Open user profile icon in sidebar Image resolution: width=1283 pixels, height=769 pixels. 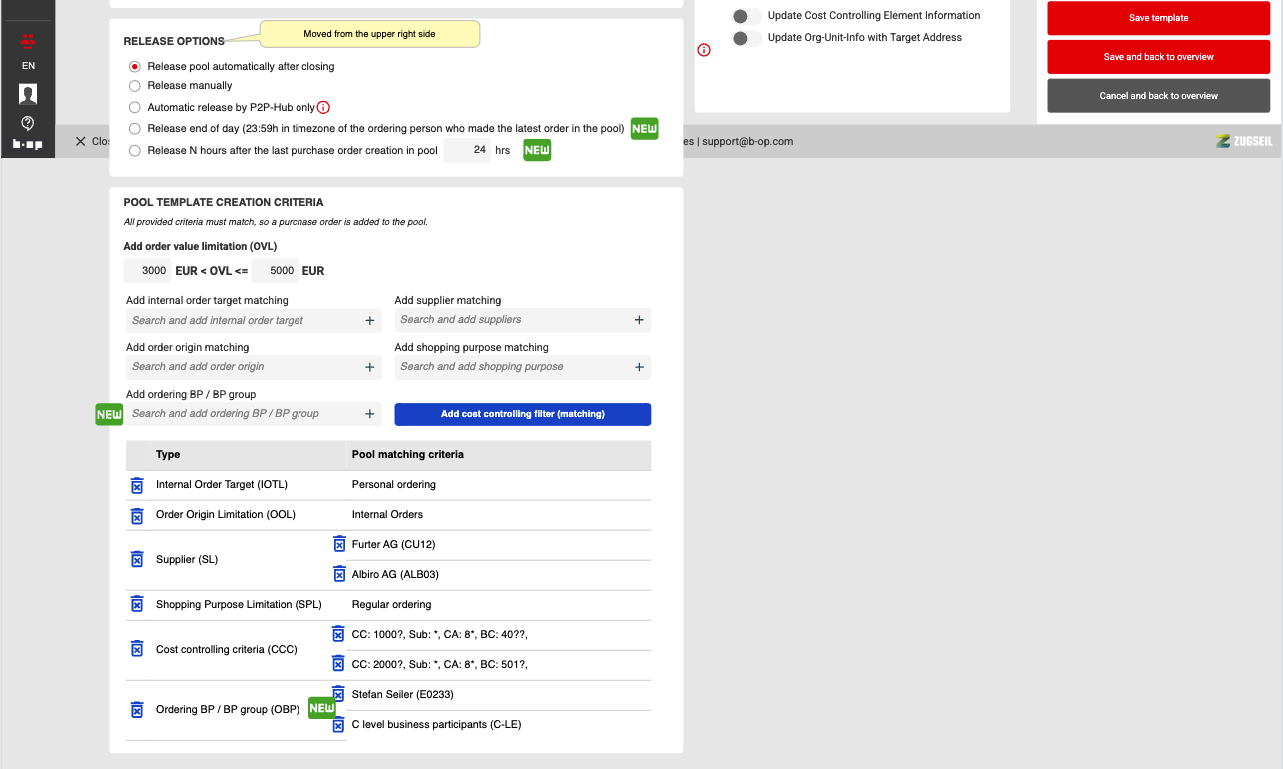[28, 94]
